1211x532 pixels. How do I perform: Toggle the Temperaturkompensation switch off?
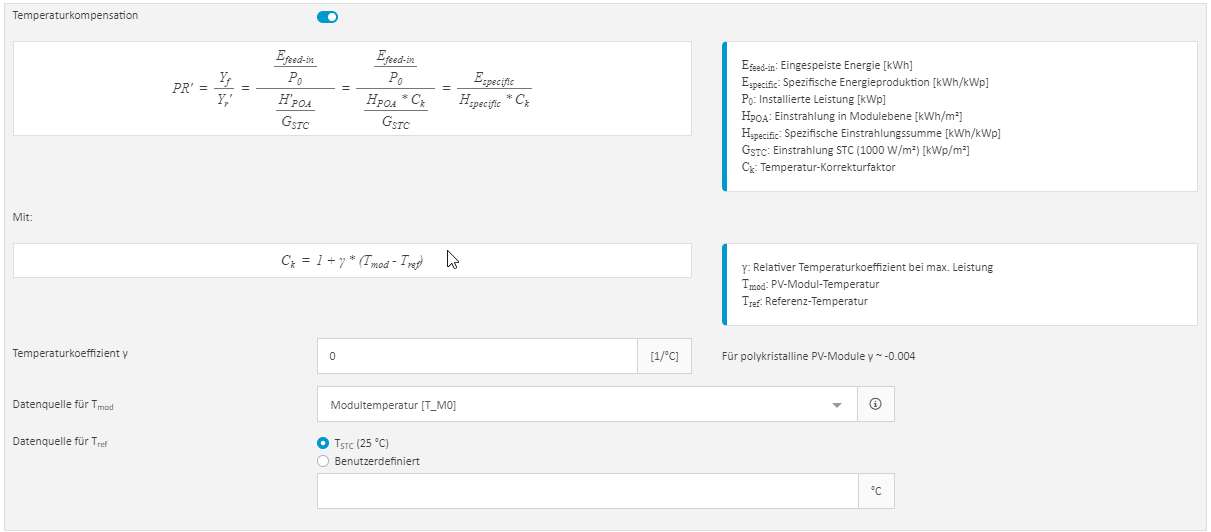click(328, 17)
